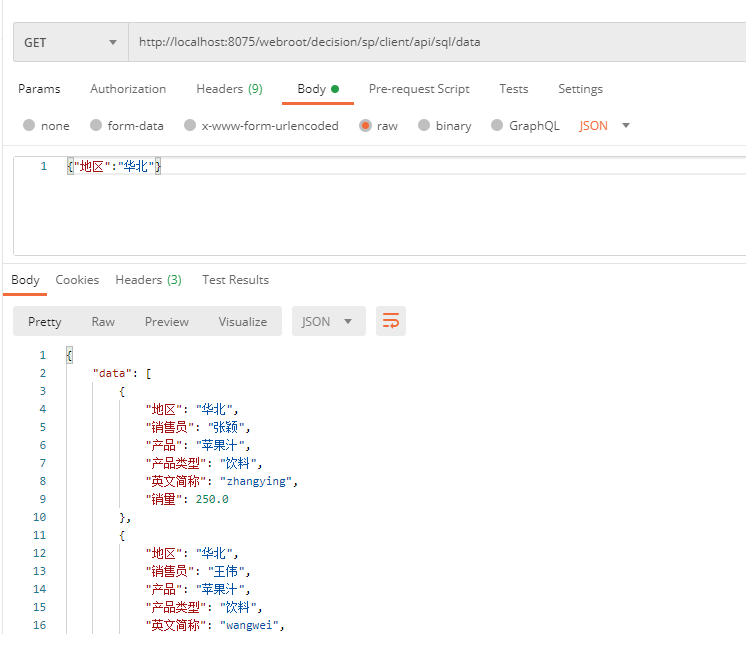Click the request URL input field
Viewport: 746px width, 666px height.
coord(437,42)
